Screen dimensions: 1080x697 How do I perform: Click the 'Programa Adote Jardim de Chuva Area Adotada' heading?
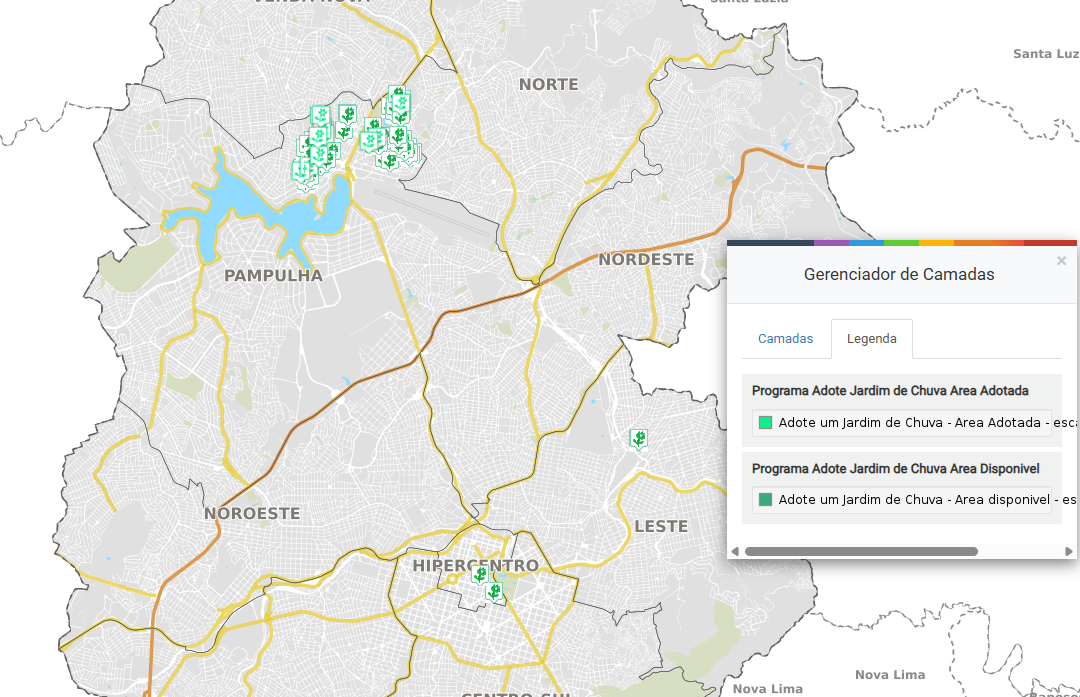click(x=890, y=391)
